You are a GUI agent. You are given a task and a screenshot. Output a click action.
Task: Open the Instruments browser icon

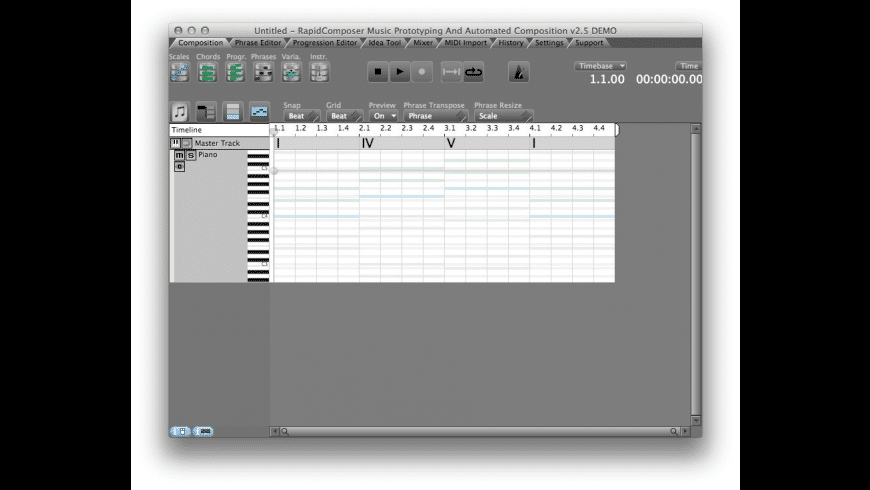(319, 72)
